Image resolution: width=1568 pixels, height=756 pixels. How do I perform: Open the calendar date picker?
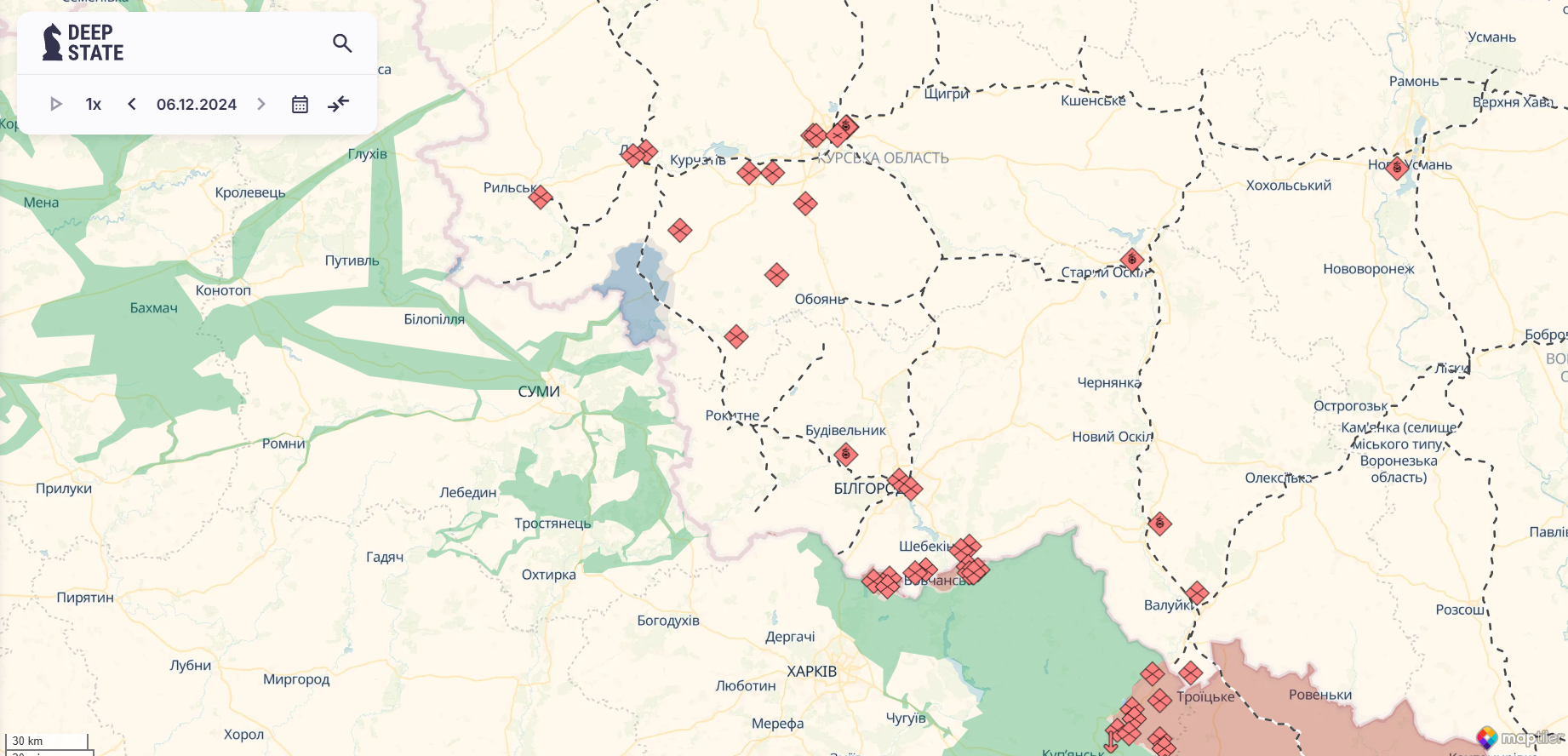pyautogui.click(x=300, y=104)
